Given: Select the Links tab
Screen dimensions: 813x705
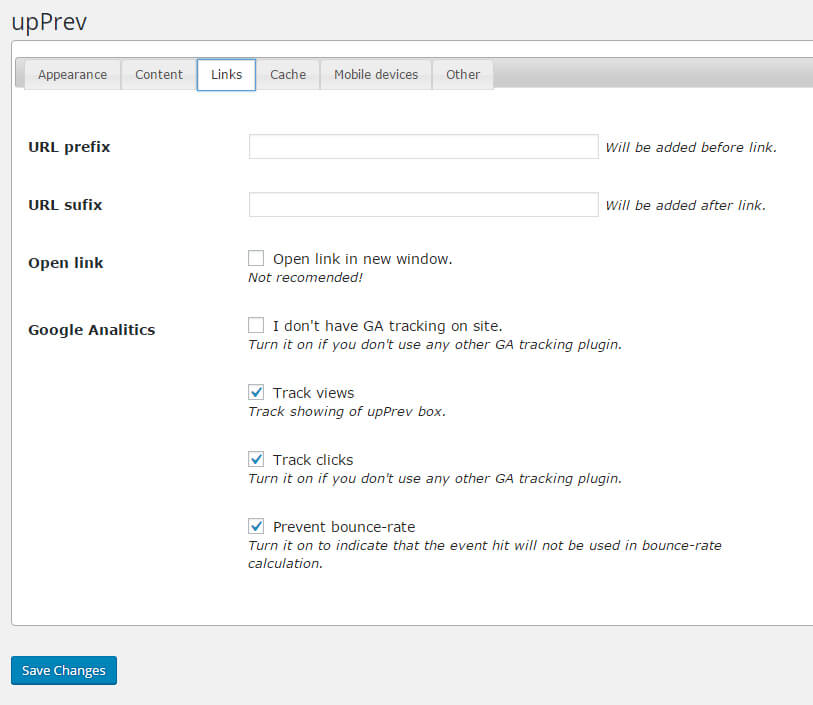Looking at the screenshot, I should click(x=226, y=75).
